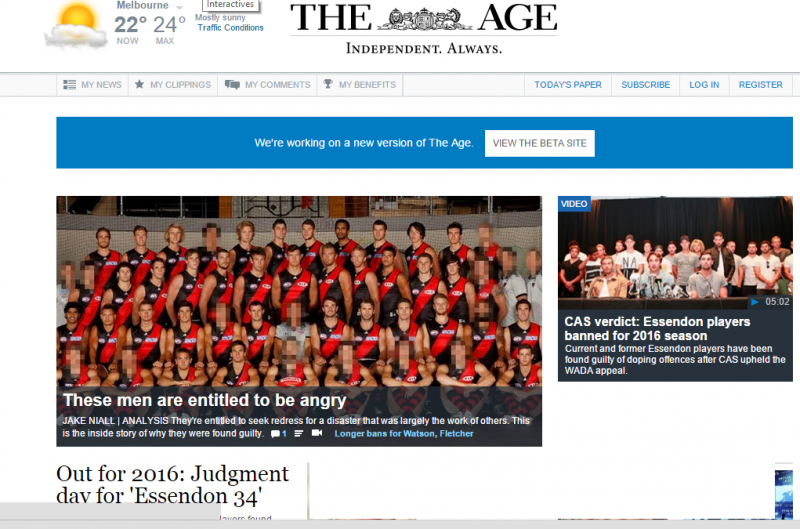Open comments via story's comment bubble icon

[277, 434]
